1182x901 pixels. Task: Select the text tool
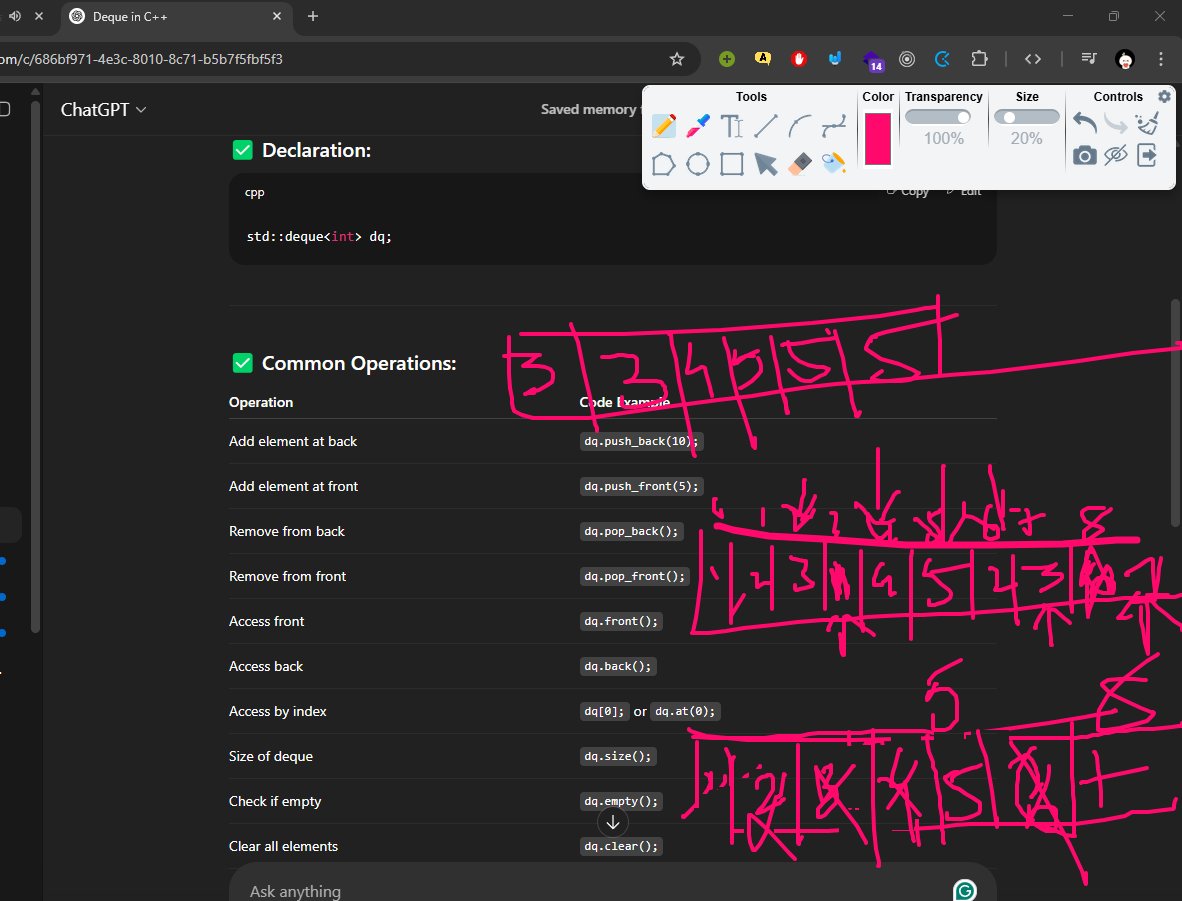pos(731,126)
